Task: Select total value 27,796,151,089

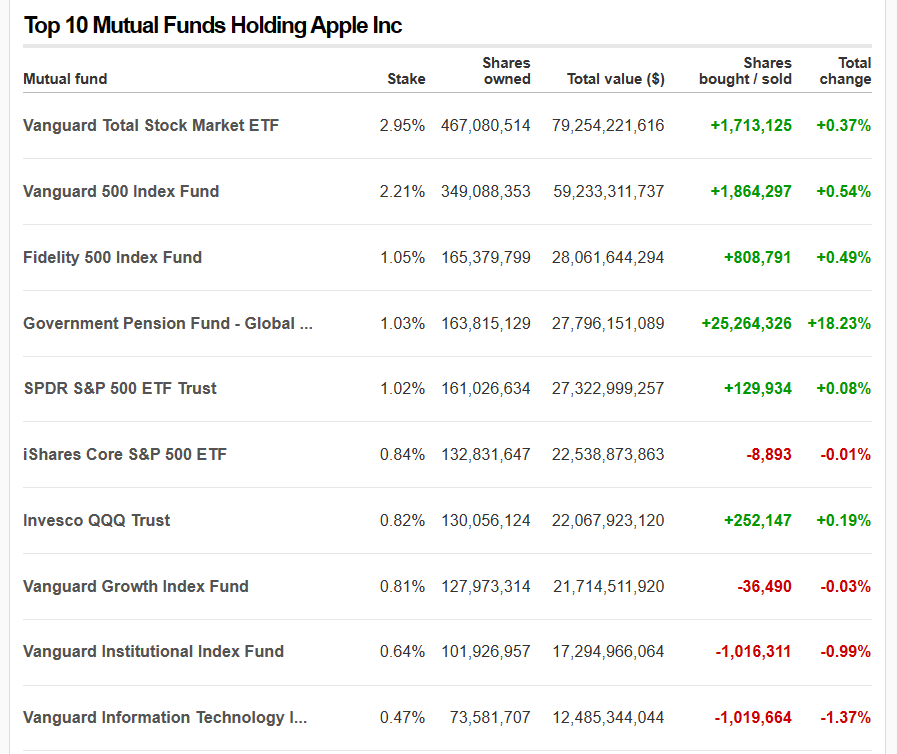Action: click(608, 323)
